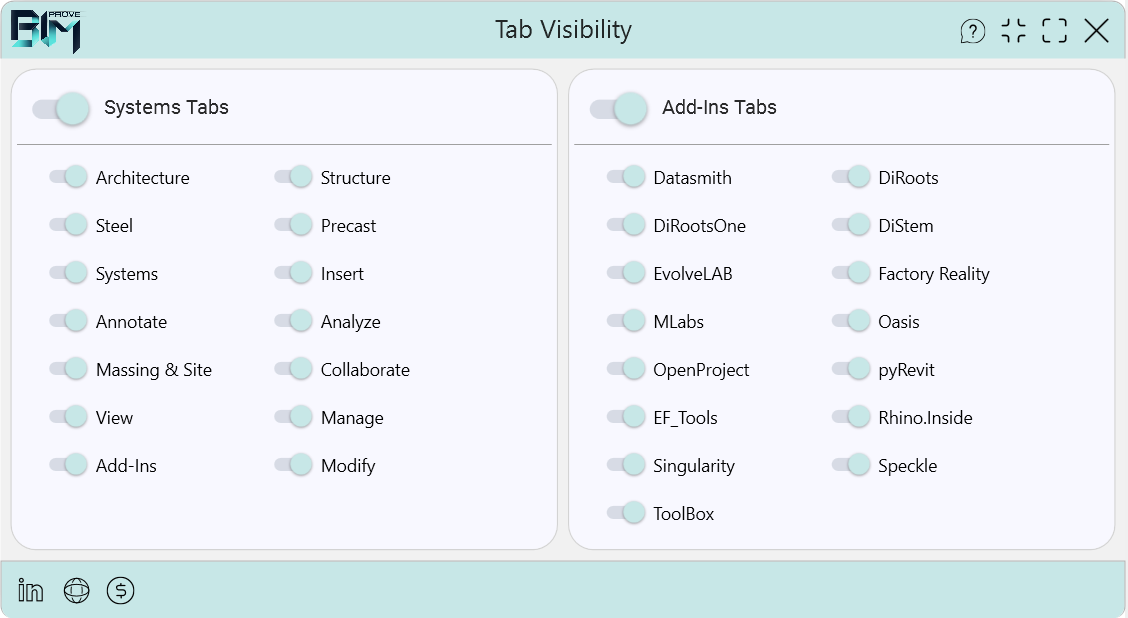Image resolution: width=1128 pixels, height=618 pixels.
Task: Toggle all Add-Ins Tabs master switch
Action: [x=619, y=108]
